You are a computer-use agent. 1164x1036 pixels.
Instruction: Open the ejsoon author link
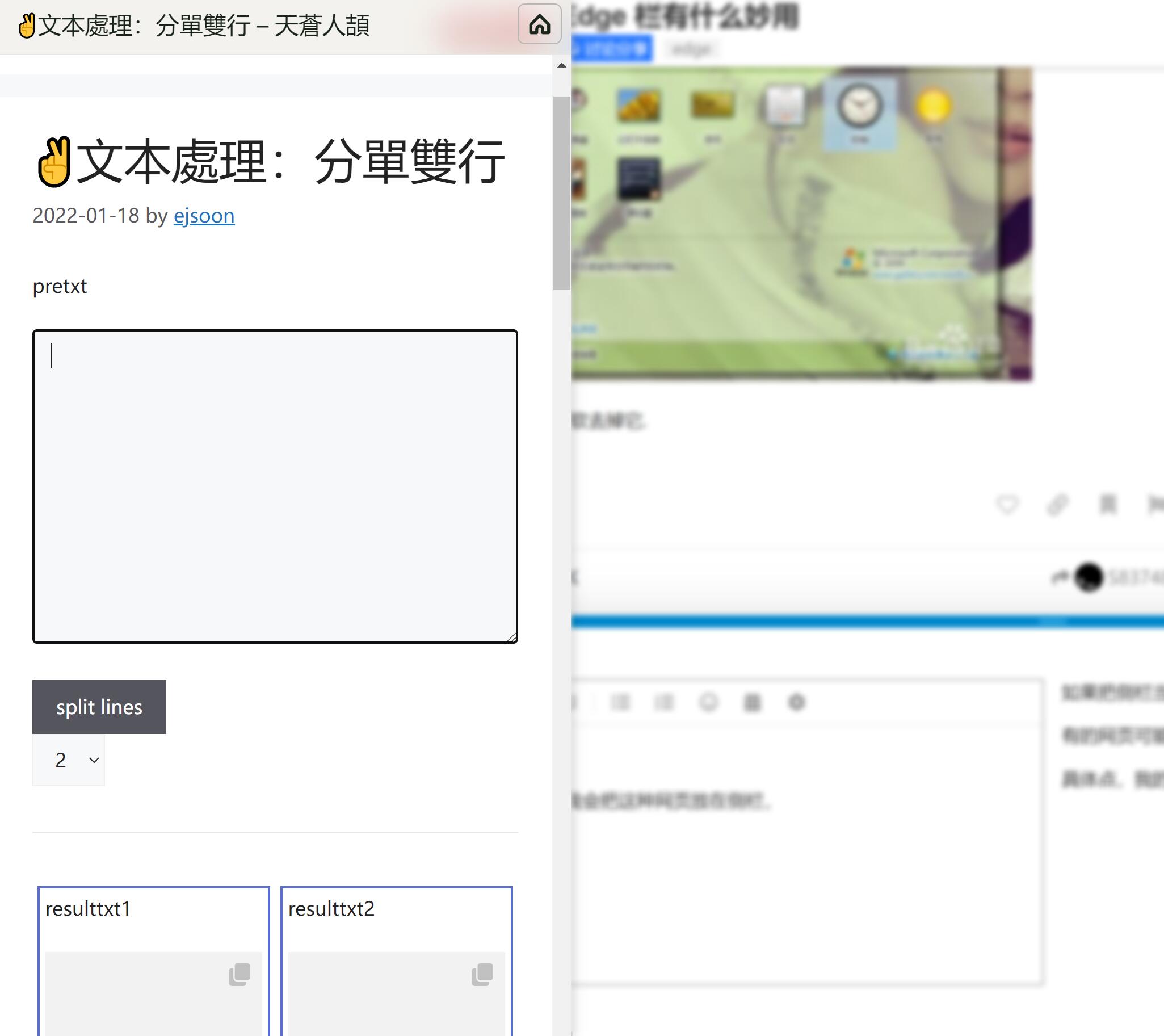[x=204, y=216]
